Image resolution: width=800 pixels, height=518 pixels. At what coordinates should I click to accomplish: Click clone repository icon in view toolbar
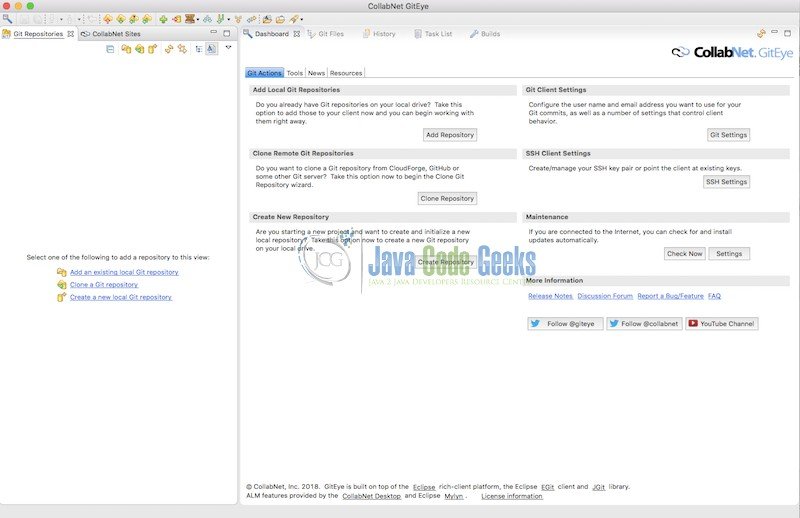pos(139,49)
